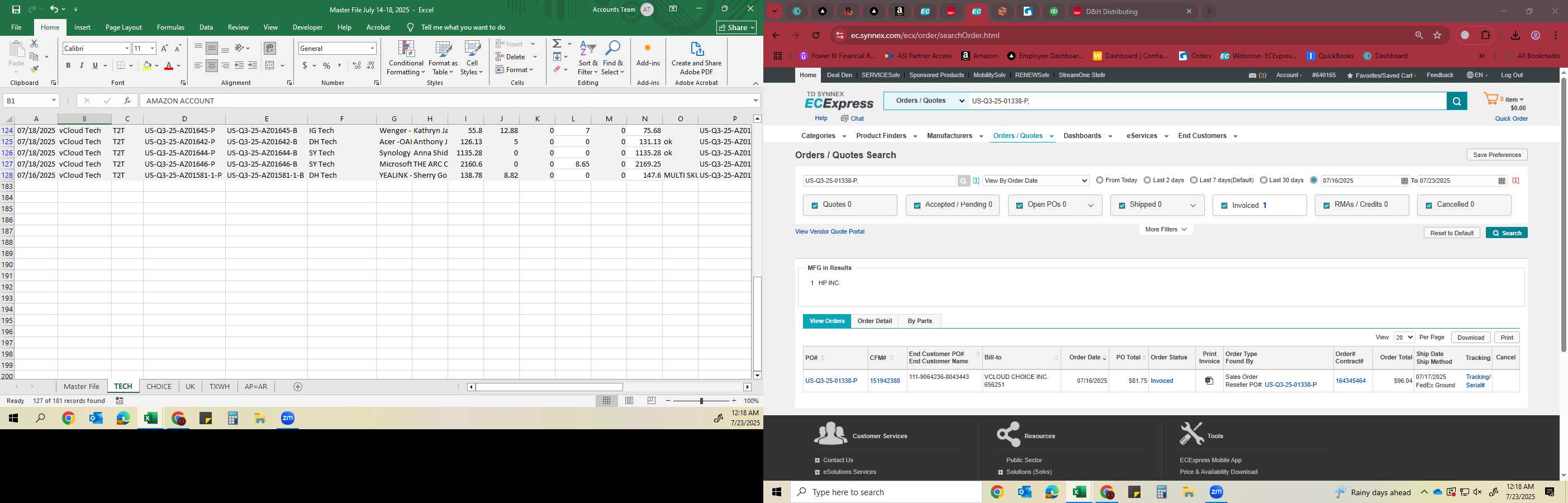1568x503 pixels.
Task: Switch to the Order Detail tab
Action: point(875,321)
